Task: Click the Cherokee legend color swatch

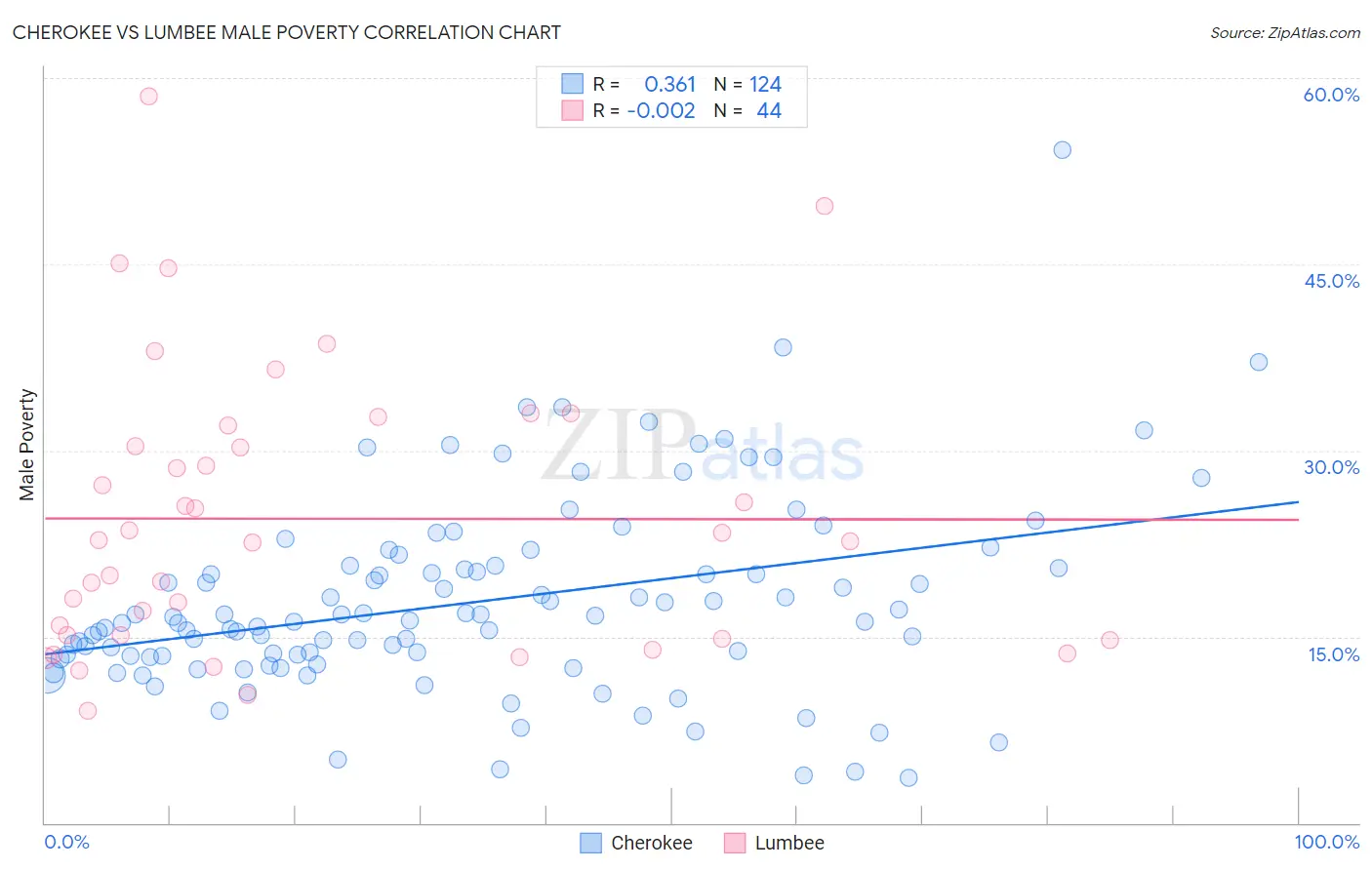Action: tap(590, 843)
